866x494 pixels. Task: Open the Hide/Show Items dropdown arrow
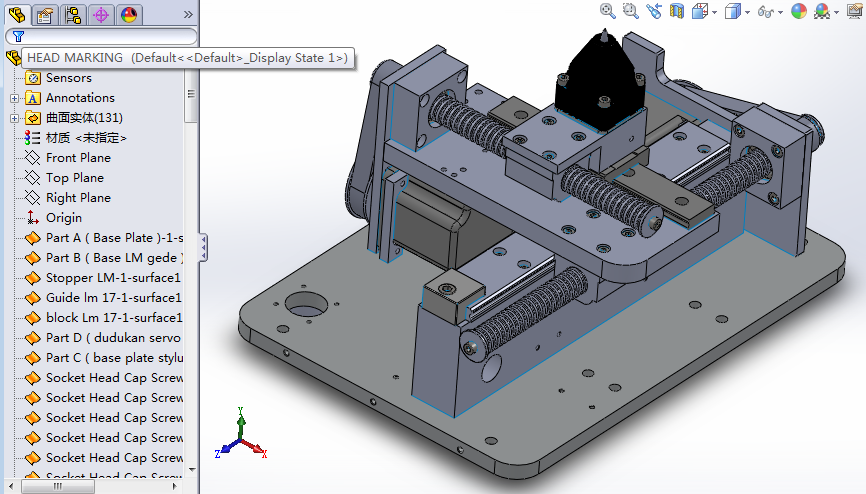click(x=780, y=12)
